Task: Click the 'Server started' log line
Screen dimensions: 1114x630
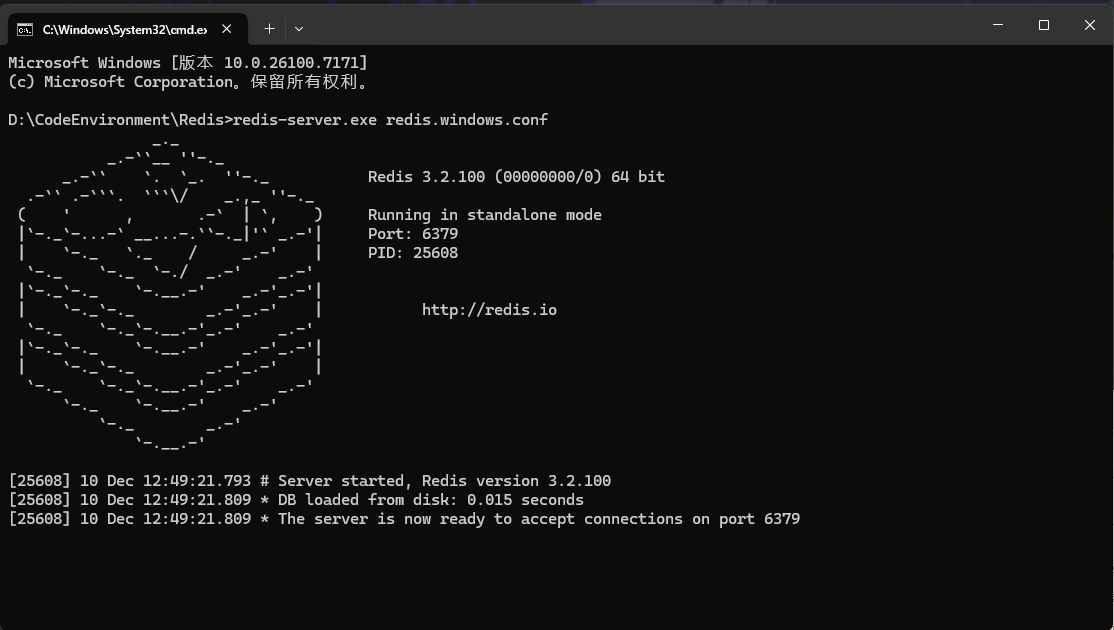Action: click(x=310, y=481)
